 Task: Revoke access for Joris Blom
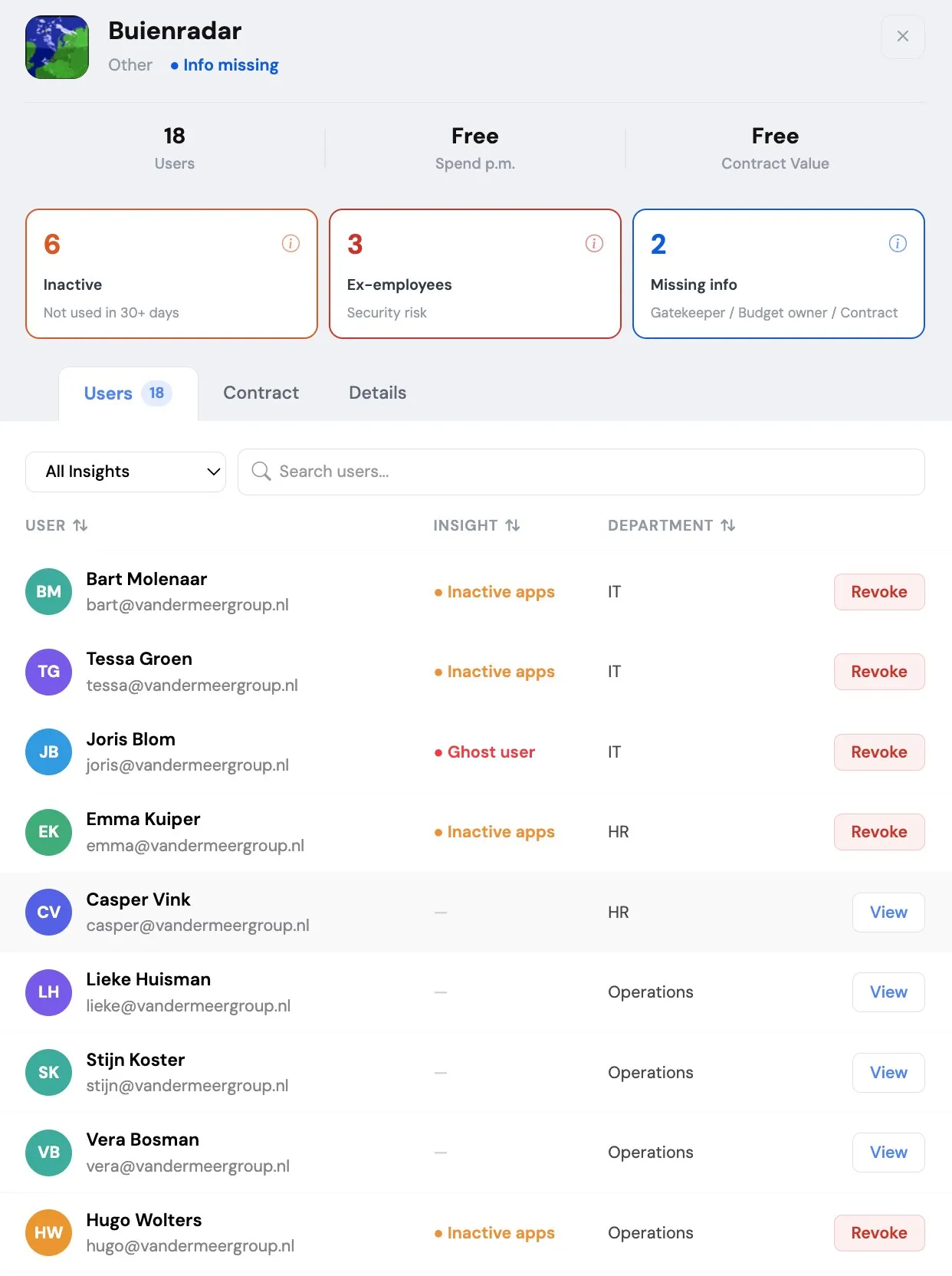coord(879,752)
